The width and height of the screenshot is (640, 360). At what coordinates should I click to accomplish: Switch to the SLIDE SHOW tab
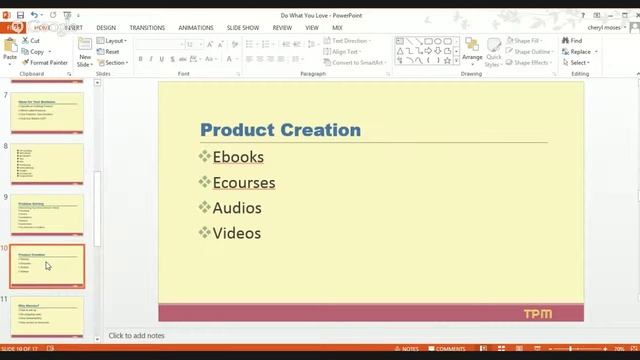(x=243, y=28)
